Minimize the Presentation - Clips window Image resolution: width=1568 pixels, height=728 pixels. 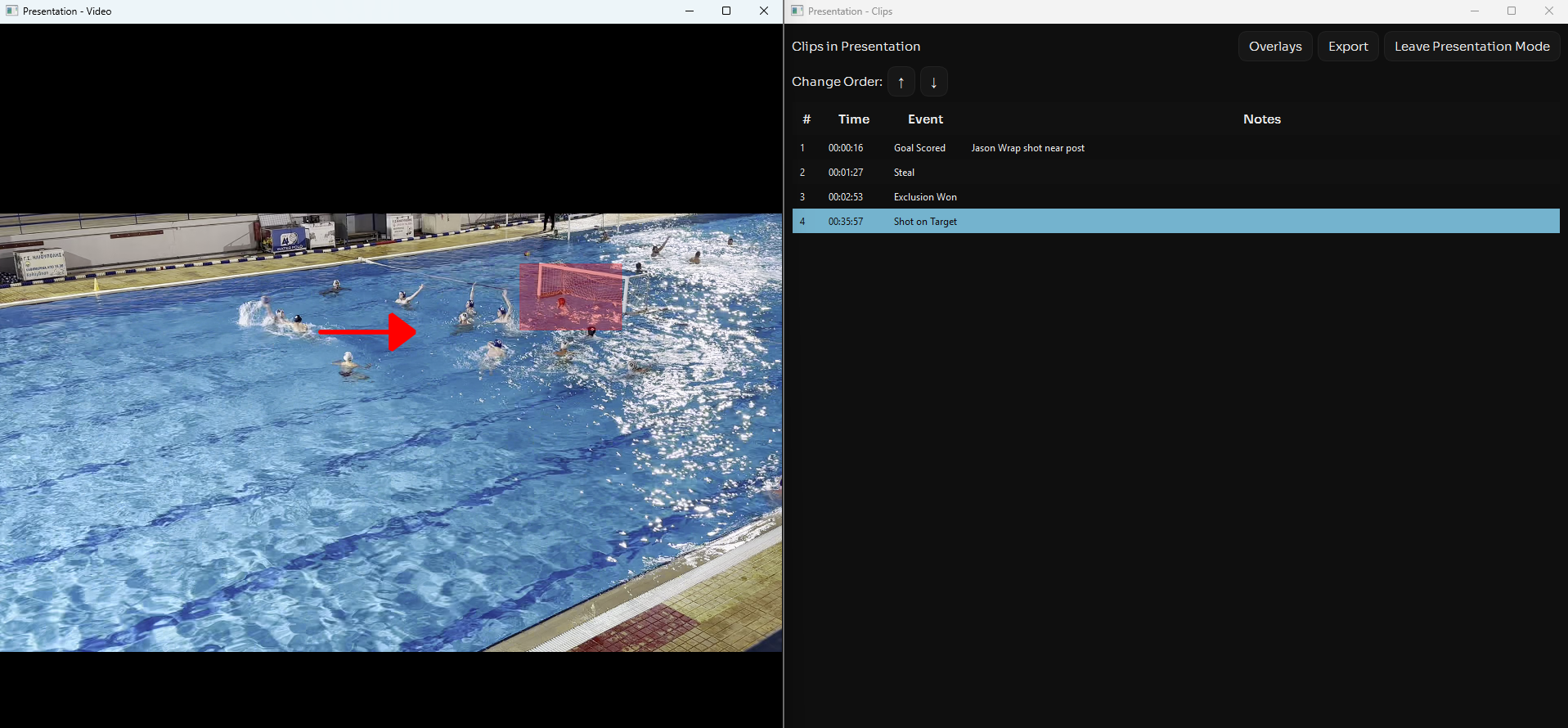[x=1474, y=11]
